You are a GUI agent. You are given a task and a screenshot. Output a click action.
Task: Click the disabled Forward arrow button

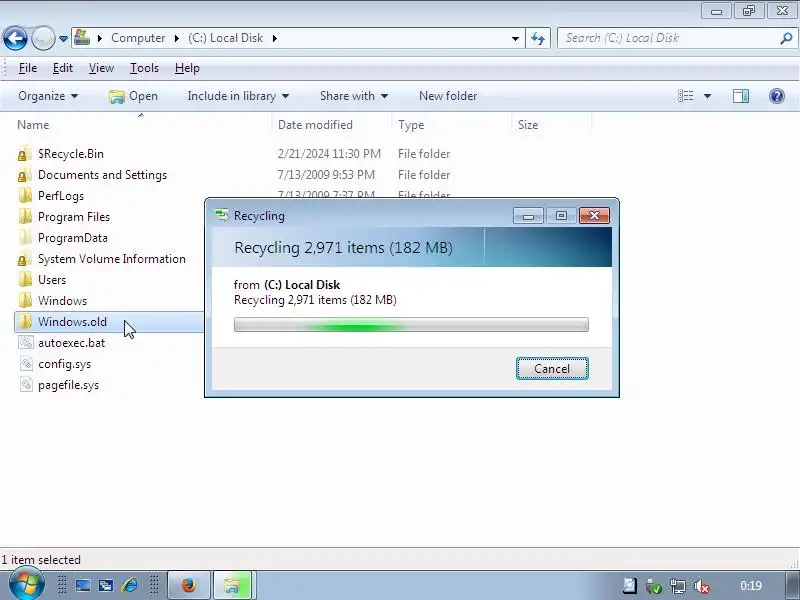click(43, 38)
